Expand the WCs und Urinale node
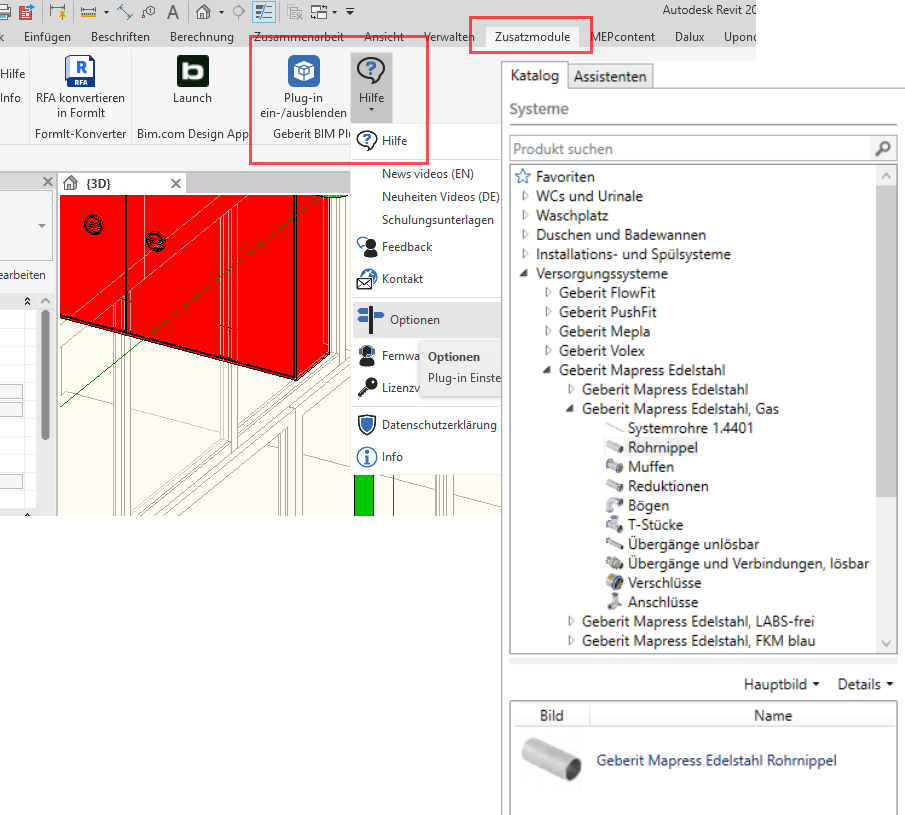905x815 pixels. pos(526,196)
